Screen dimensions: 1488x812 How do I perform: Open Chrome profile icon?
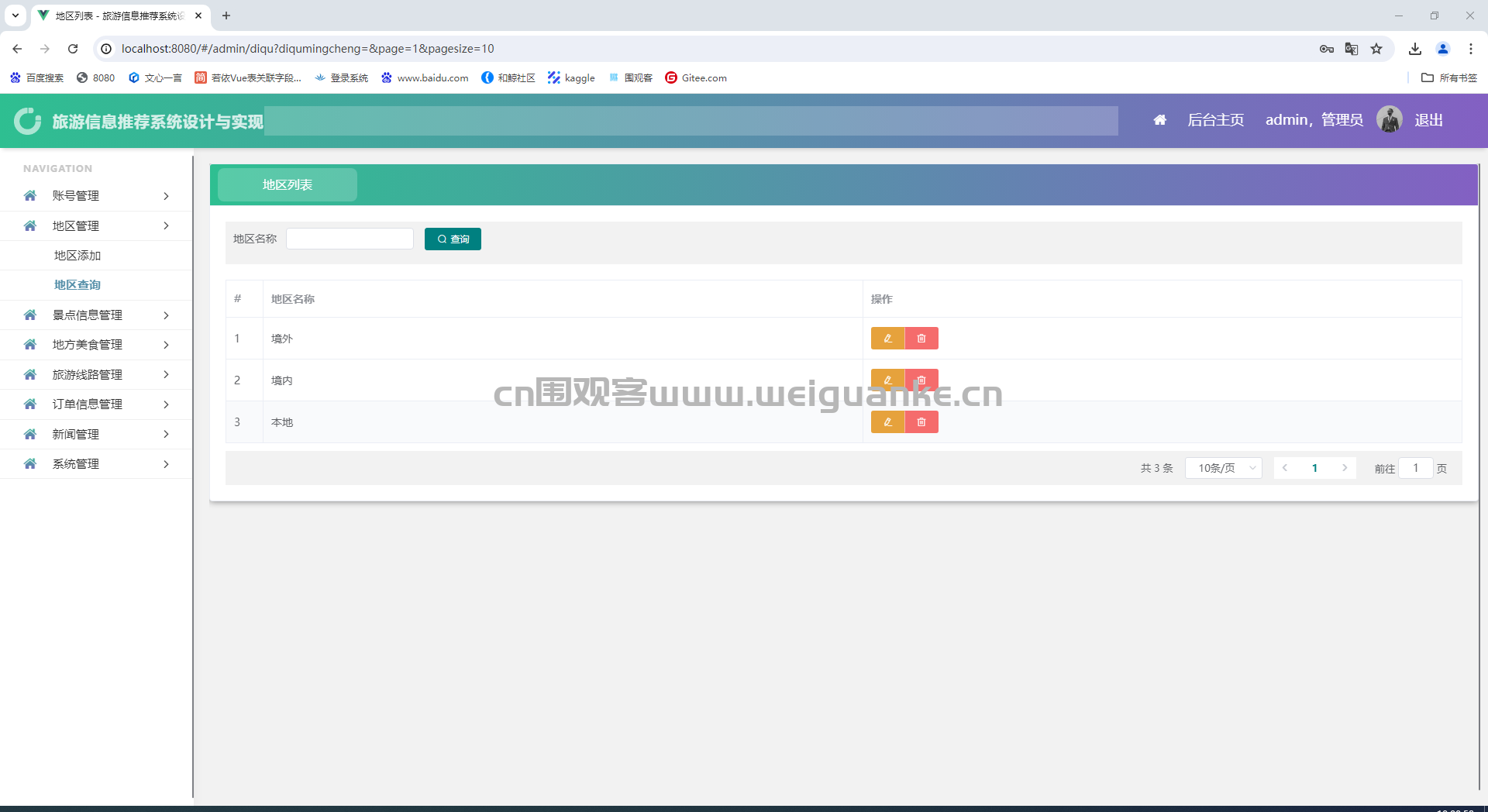coord(1443,49)
